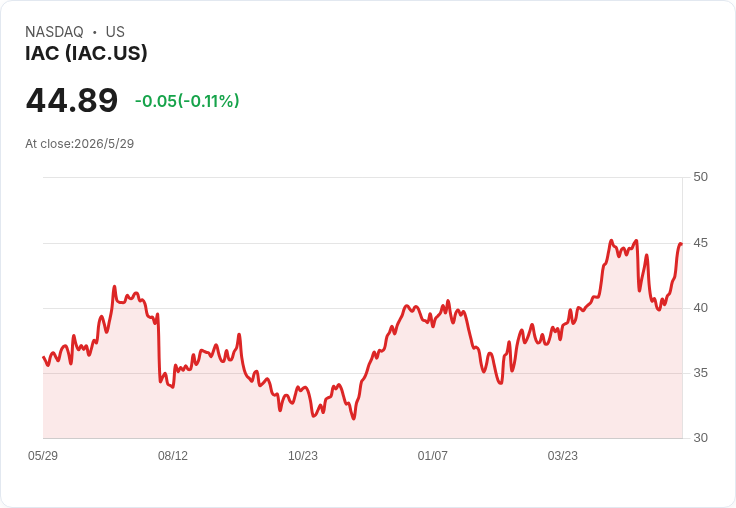736x508 pixels.
Task: Click the 08/12 date axis label
Action: (x=173, y=455)
